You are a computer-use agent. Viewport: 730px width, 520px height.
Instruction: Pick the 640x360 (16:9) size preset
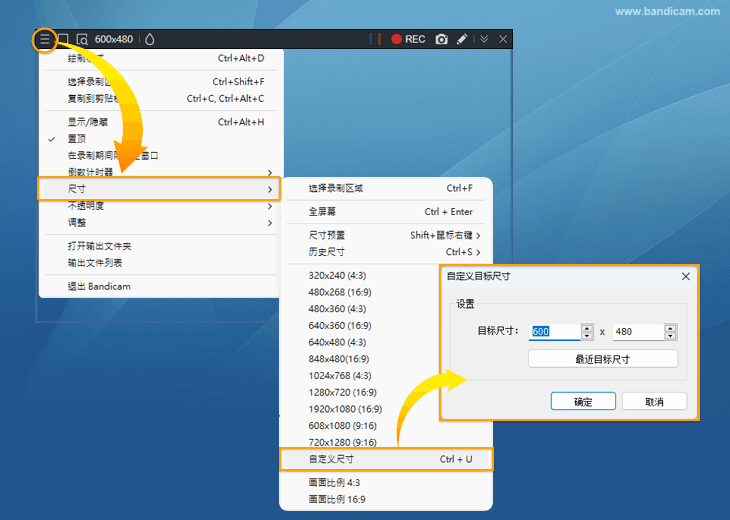click(340, 326)
